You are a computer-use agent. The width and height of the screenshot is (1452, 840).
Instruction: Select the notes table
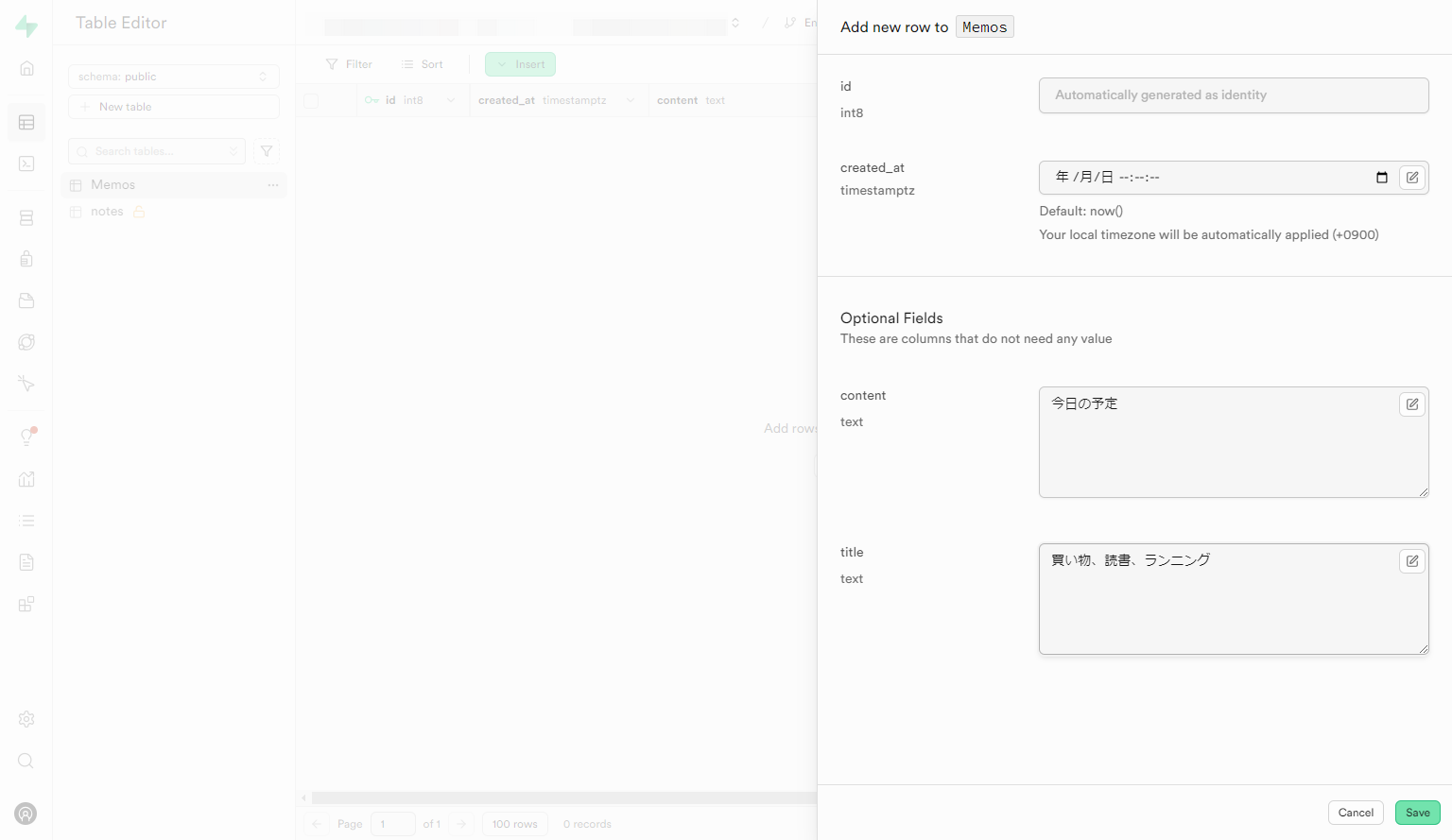(x=107, y=212)
